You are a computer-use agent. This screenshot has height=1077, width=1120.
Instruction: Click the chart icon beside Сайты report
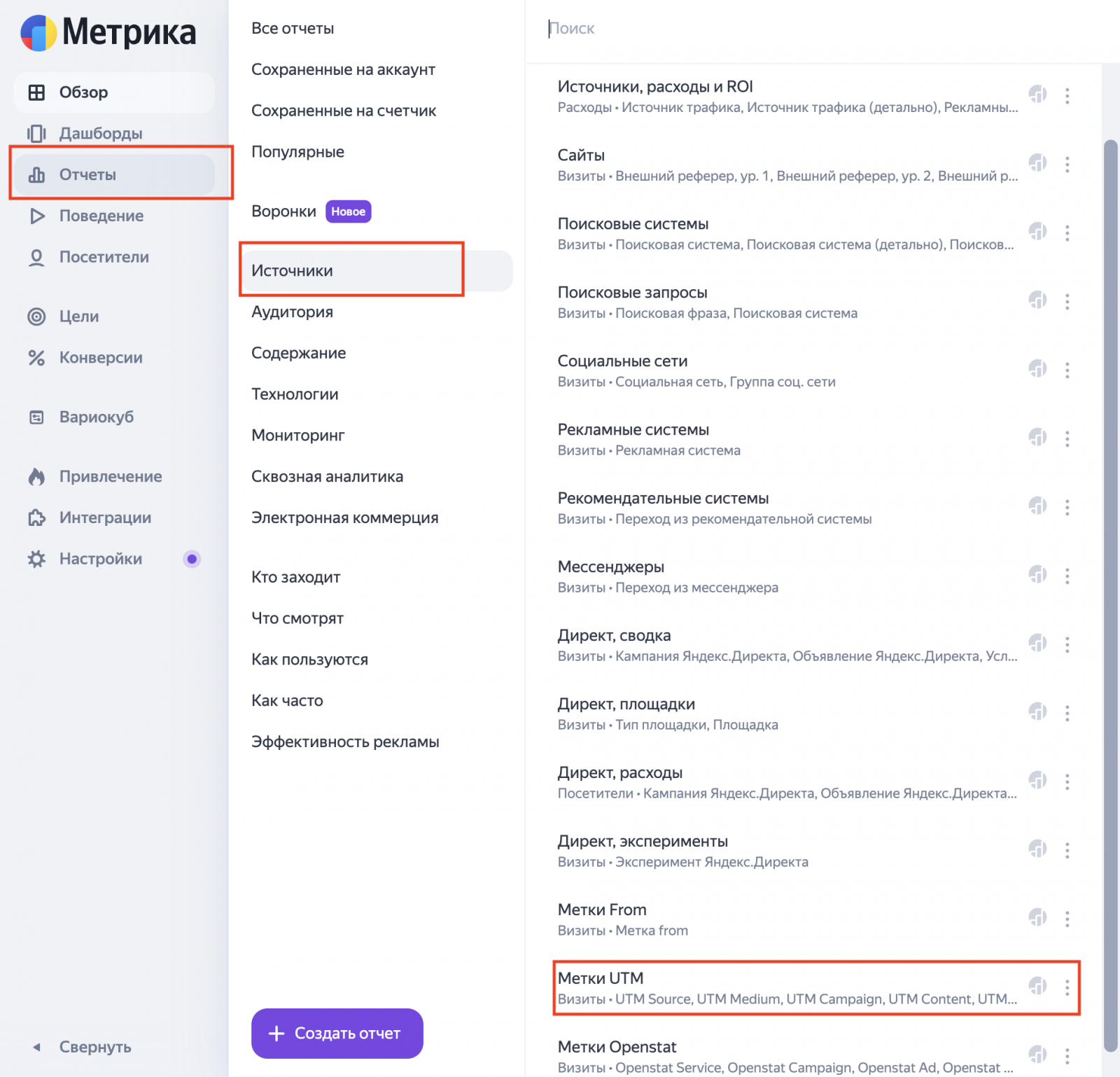1037,163
